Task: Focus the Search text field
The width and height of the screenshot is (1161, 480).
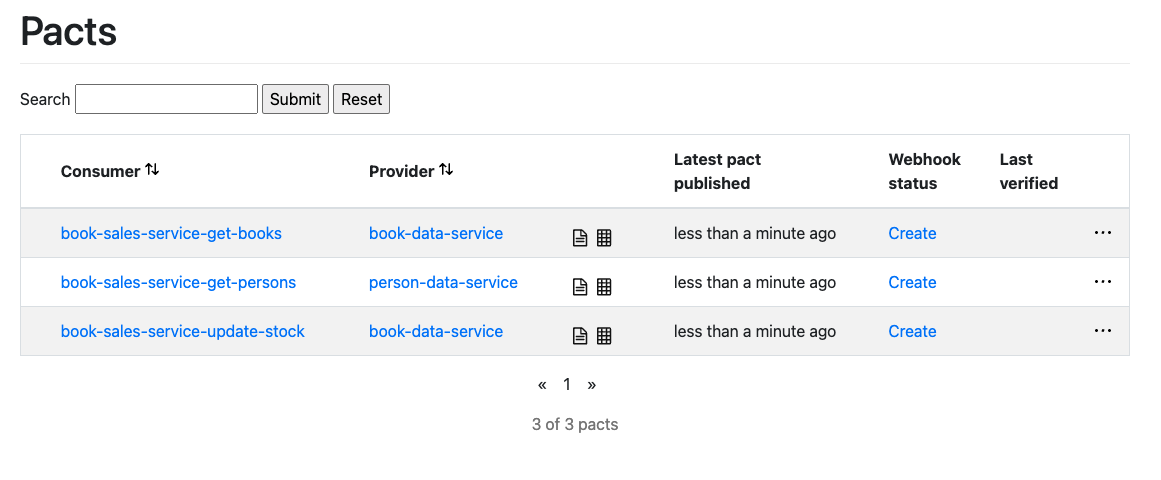Action: coord(167,99)
